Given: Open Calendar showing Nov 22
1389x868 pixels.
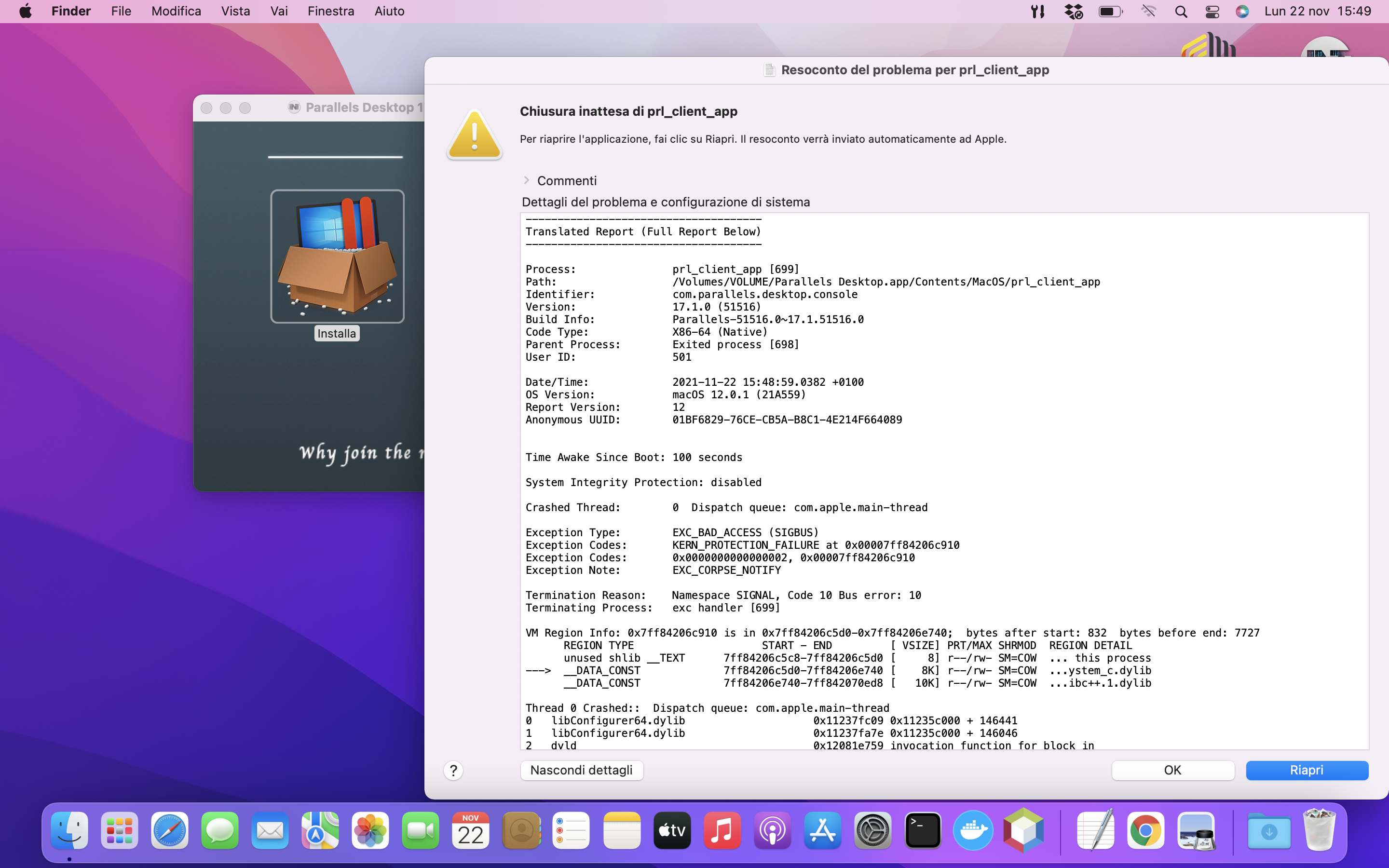Looking at the screenshot, I should click(471, 830).
